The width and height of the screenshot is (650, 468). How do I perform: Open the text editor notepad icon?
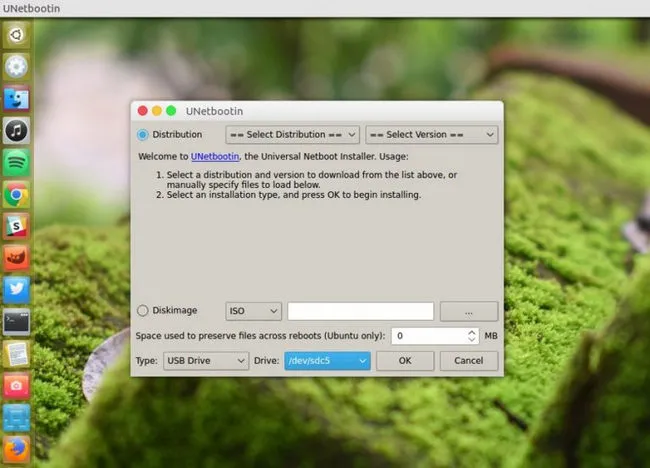[16, 354]
